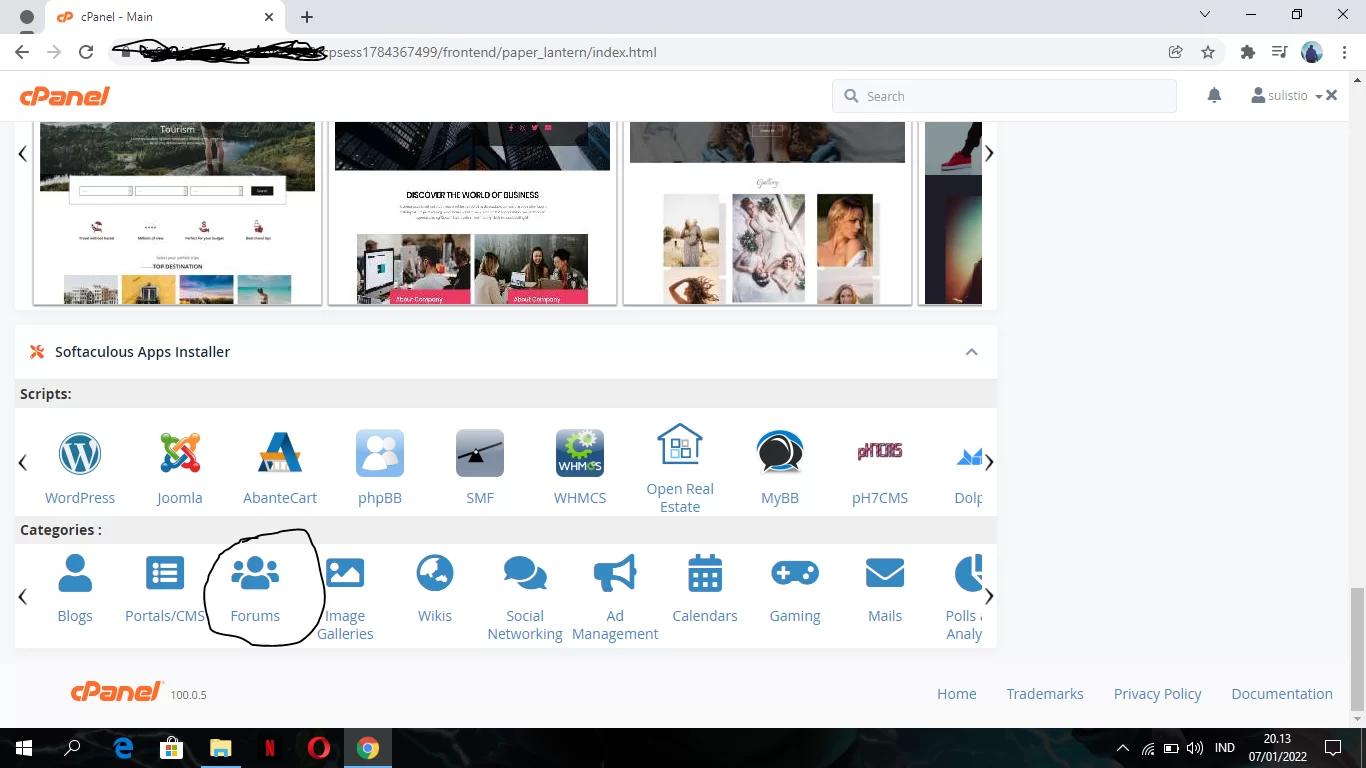Screen dimensions: 1366x768
Task: Open a new browser tab
Action: [307, 17]
